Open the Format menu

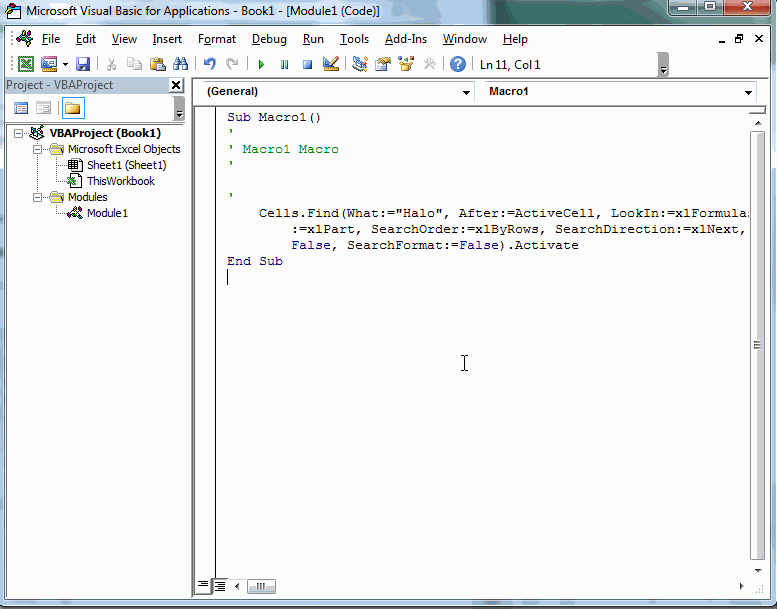[x=217, y=39]
